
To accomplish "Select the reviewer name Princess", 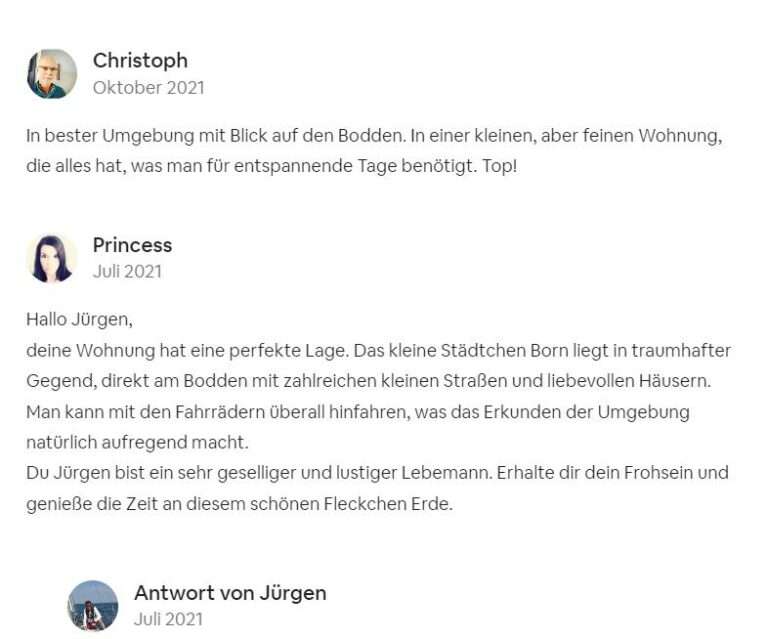I will coord(132,245).
